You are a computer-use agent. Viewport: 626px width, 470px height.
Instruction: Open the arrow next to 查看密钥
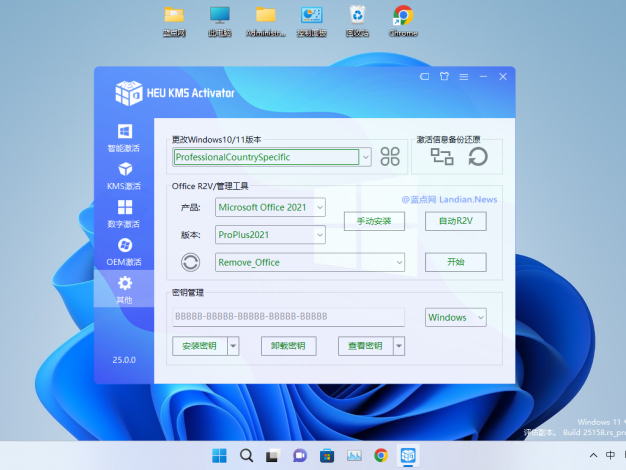[399, 346]
